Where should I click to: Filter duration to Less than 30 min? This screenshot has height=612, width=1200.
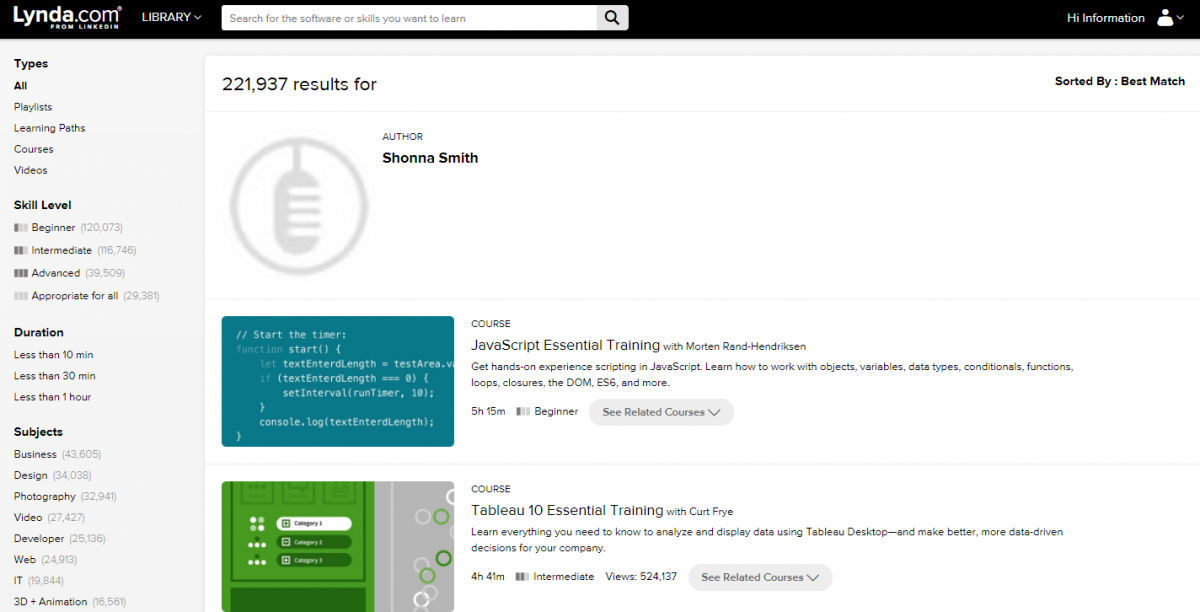[55, 376]
